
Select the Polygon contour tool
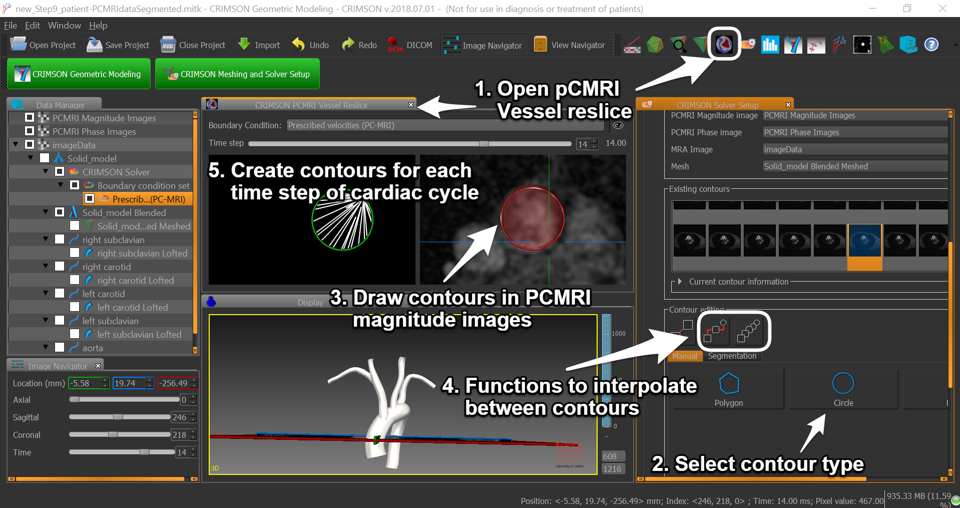(729, 388)
